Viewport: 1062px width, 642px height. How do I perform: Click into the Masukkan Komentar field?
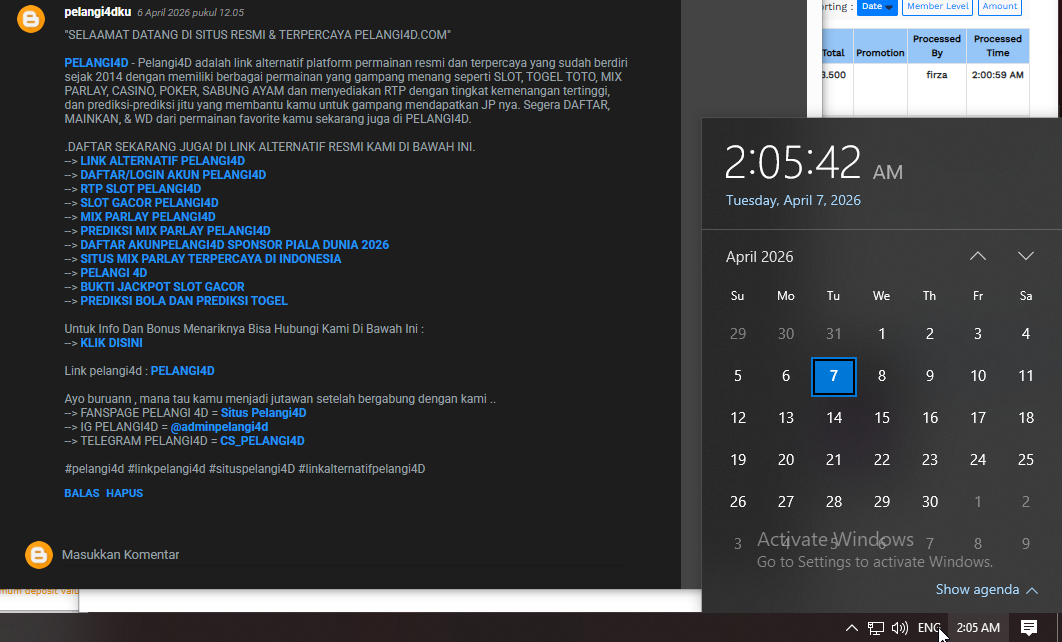(x=345, y=555)
